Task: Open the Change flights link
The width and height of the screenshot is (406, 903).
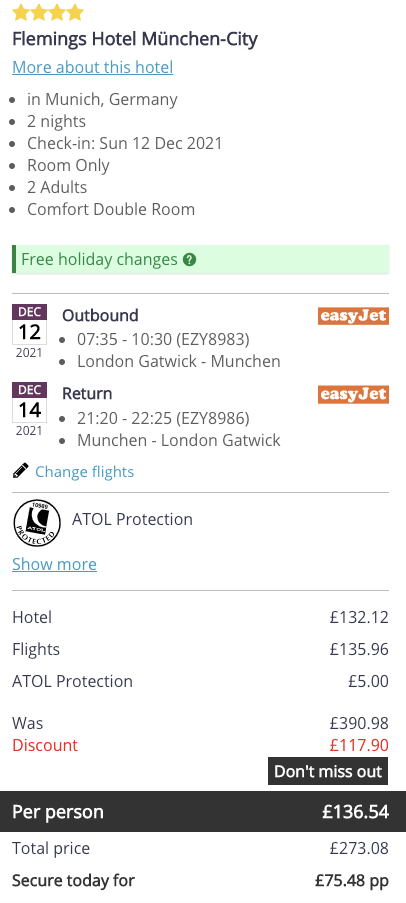Action: (x=85, y=472)
